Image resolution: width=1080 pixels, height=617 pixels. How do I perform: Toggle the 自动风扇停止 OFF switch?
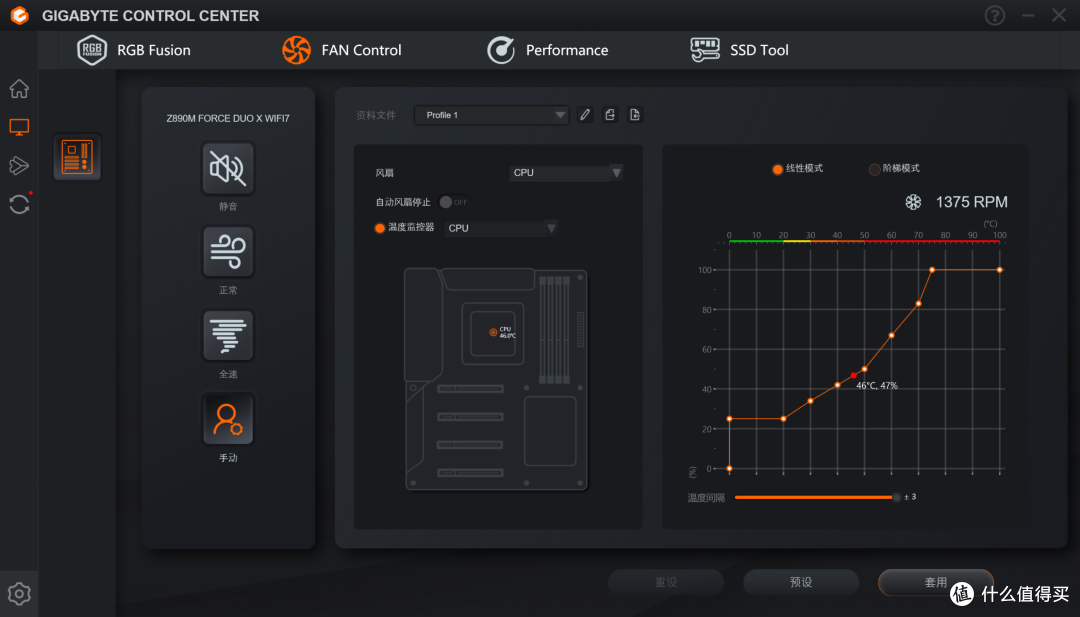(454, 202)
